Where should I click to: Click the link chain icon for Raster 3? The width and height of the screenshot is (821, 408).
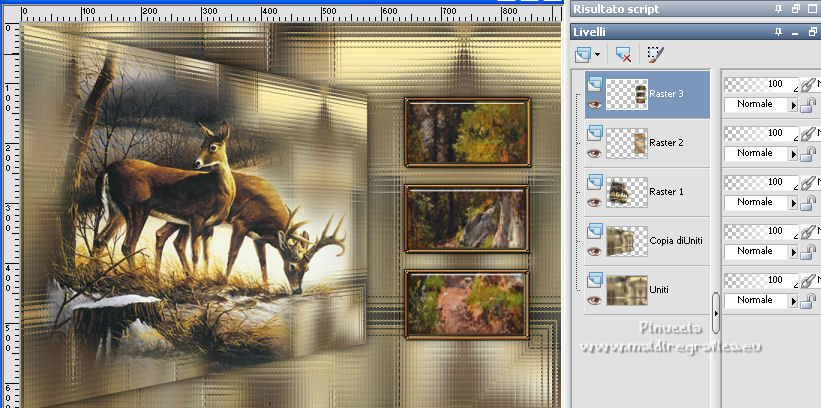coord(808,84)
